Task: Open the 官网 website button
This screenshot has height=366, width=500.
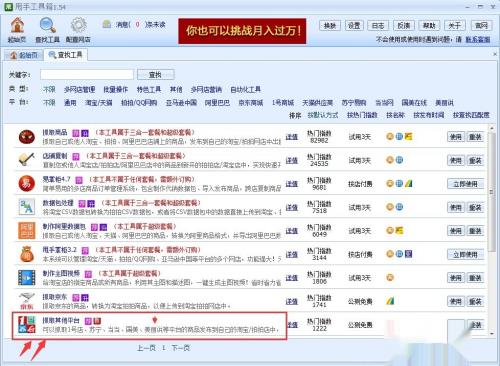Action: 481,26
